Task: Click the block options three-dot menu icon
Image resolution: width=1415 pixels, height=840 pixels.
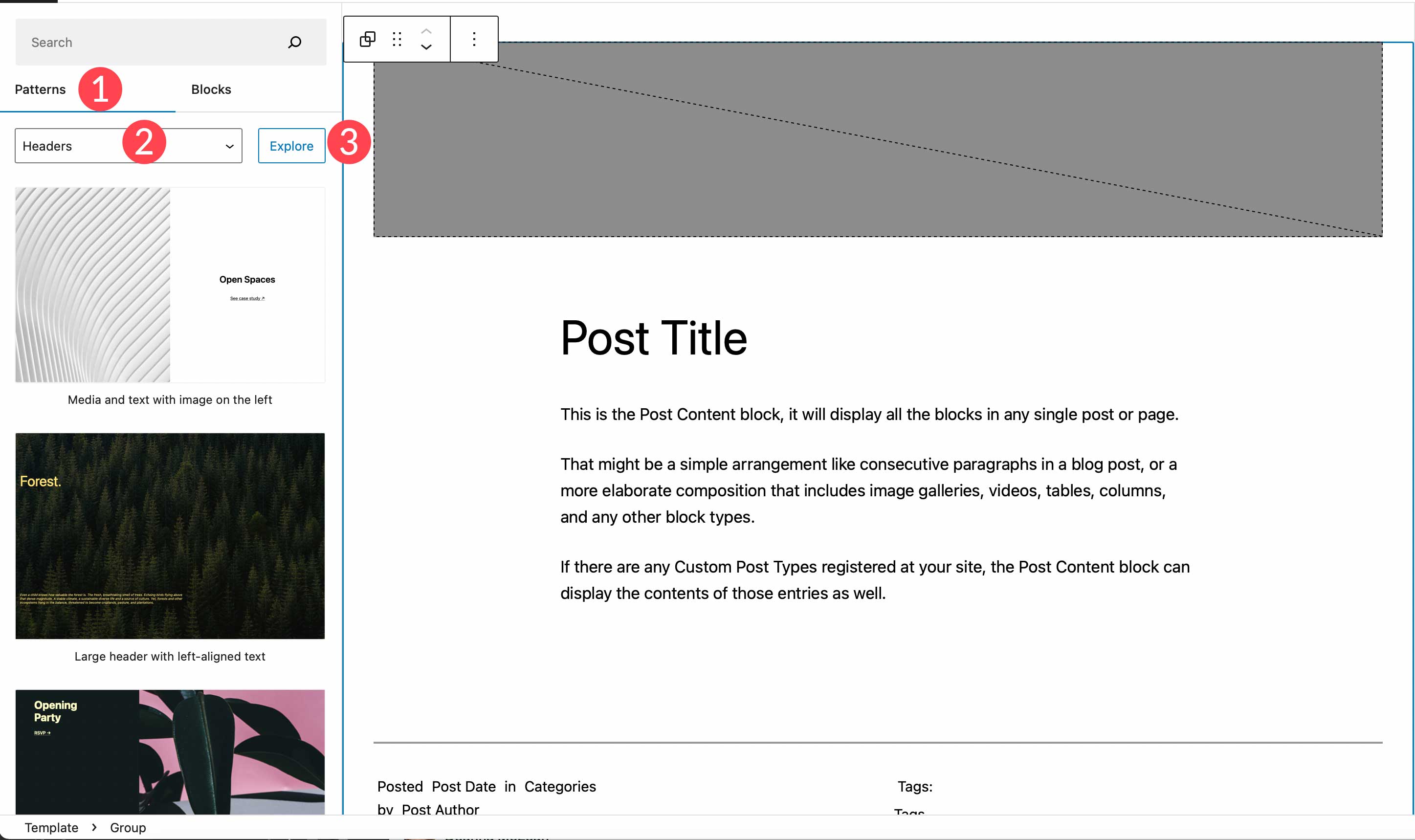Action: click(473, 38)
